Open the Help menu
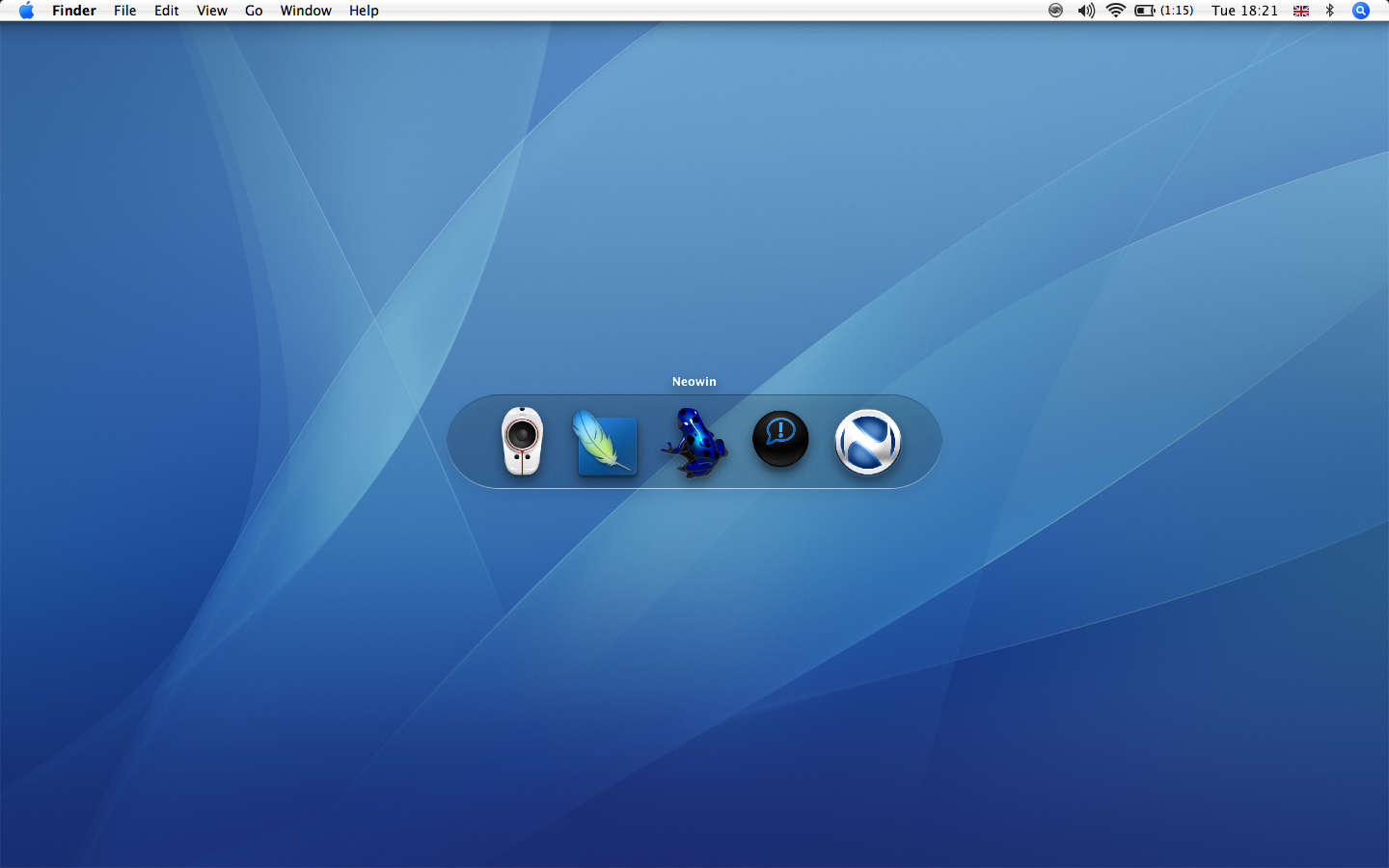 [x=364, y=11]
